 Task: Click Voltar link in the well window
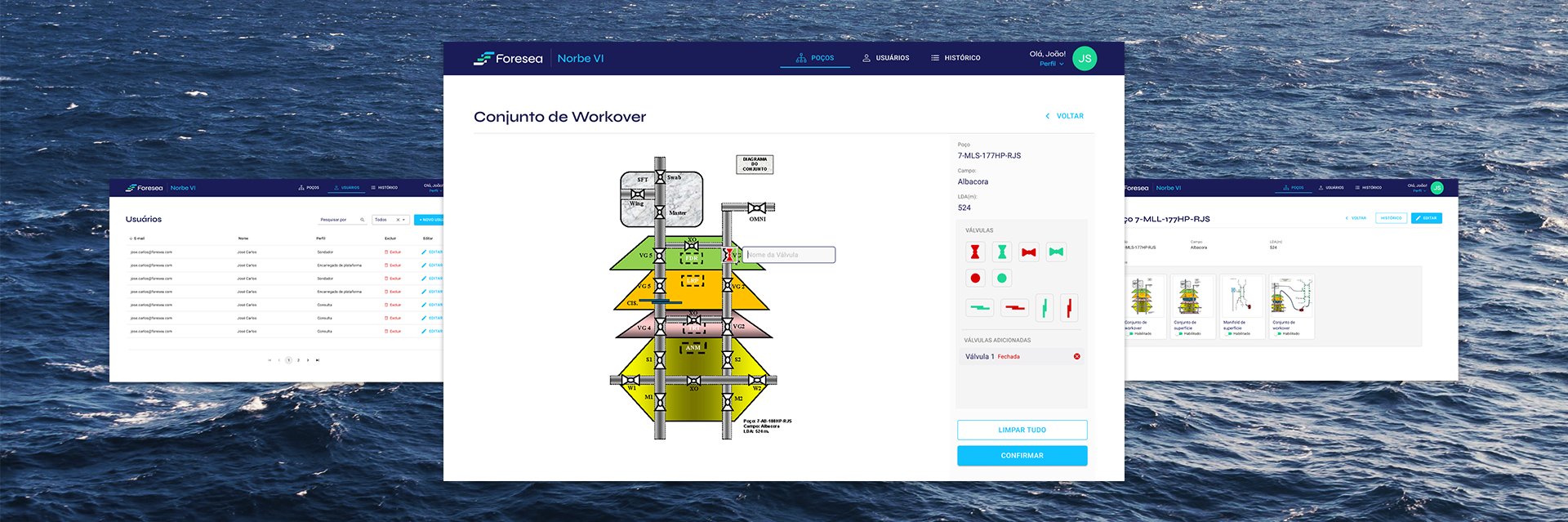pos(1356,218)
